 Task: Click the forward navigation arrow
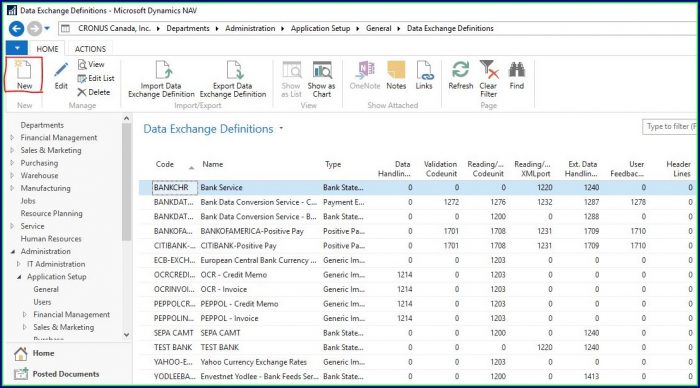34,29
